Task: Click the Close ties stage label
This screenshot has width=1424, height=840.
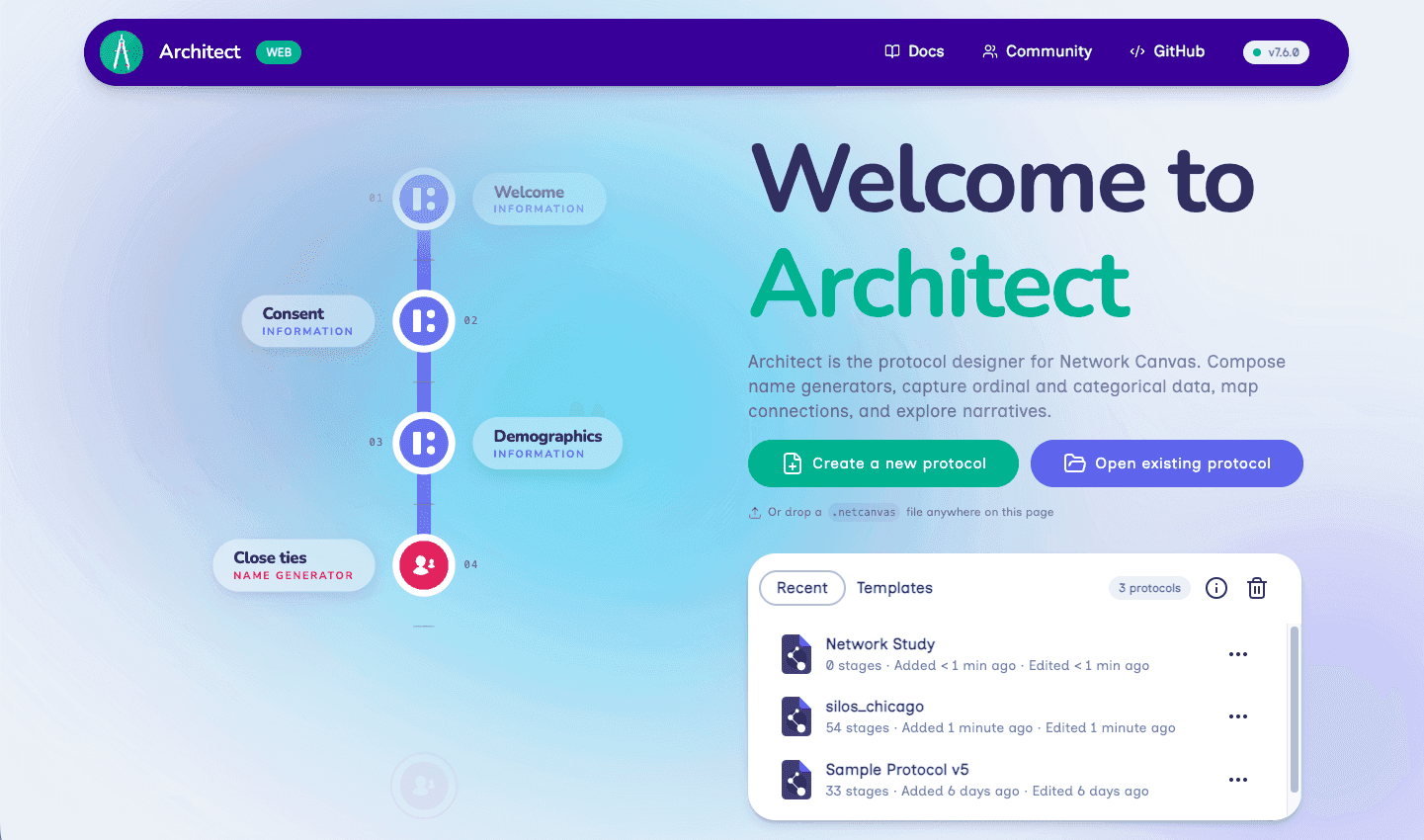Action: [293, 565]
